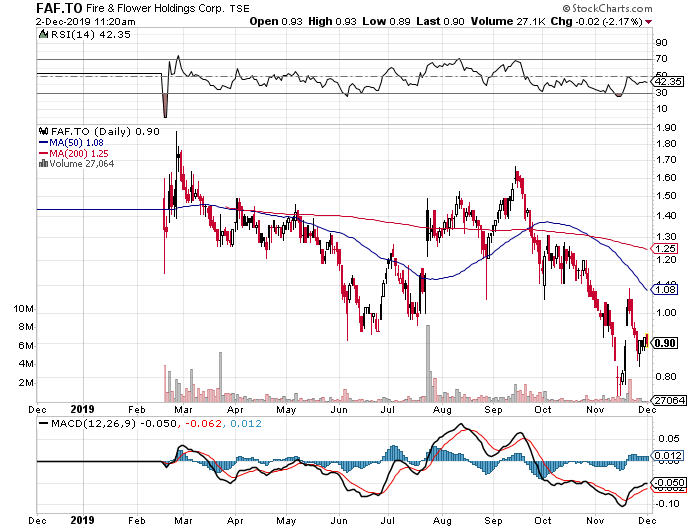Click the tallest volume bar in late July
Image resolution: width=691 pixels, height=530 pixels.
[427, 363]
